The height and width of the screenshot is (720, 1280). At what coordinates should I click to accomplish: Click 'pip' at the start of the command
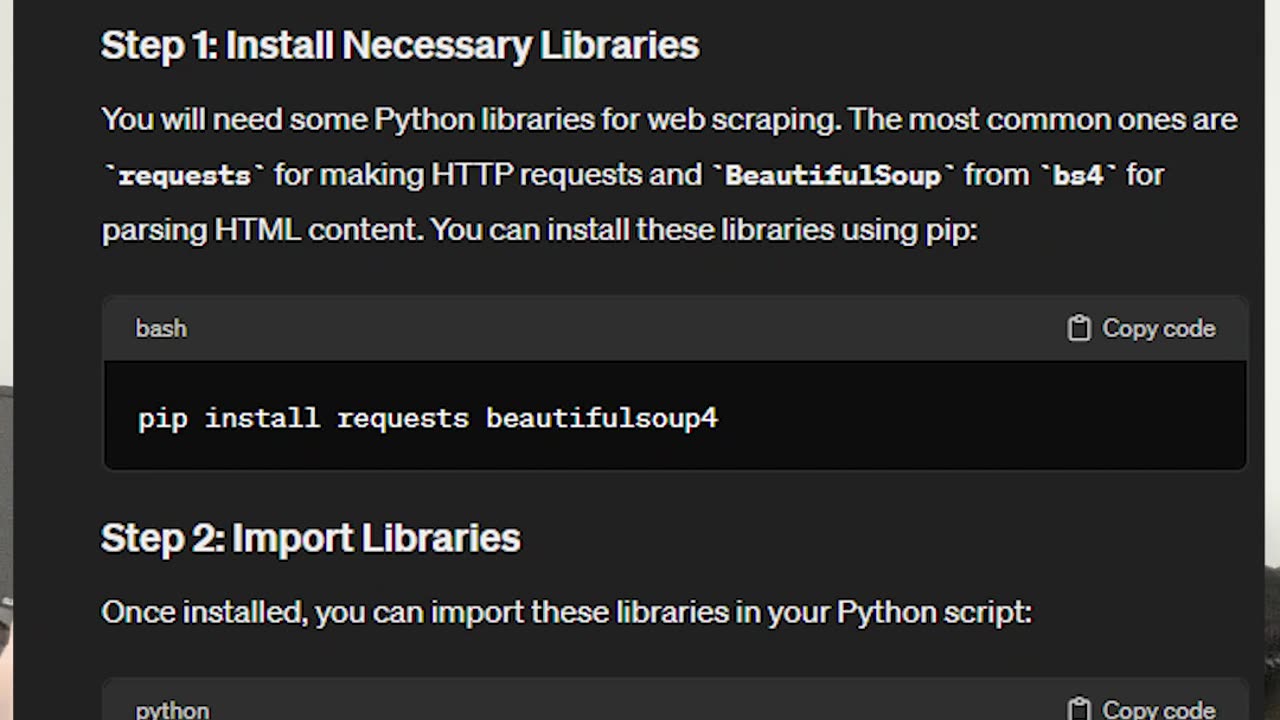163,418
